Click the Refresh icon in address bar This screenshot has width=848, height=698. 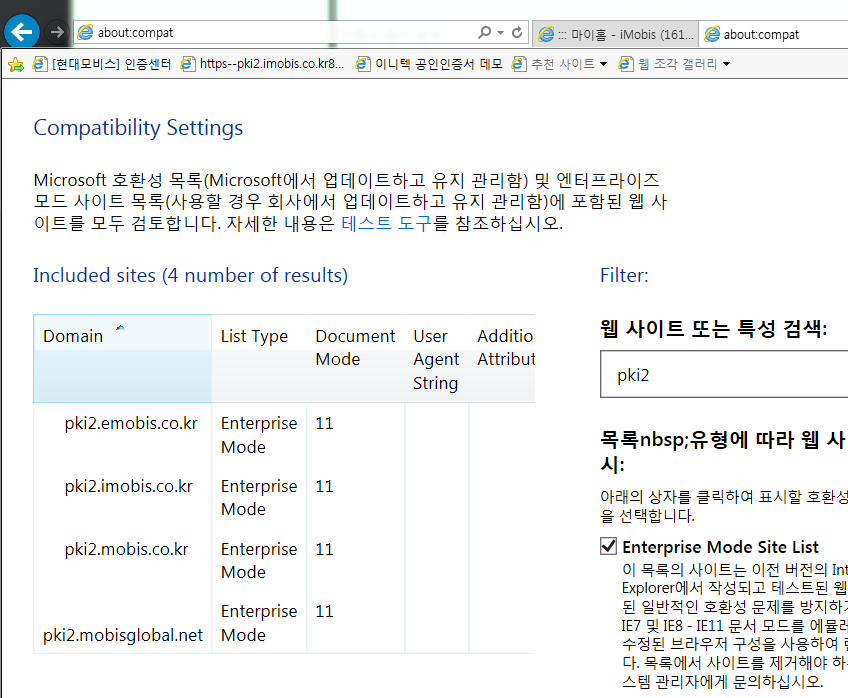[517, 32]
